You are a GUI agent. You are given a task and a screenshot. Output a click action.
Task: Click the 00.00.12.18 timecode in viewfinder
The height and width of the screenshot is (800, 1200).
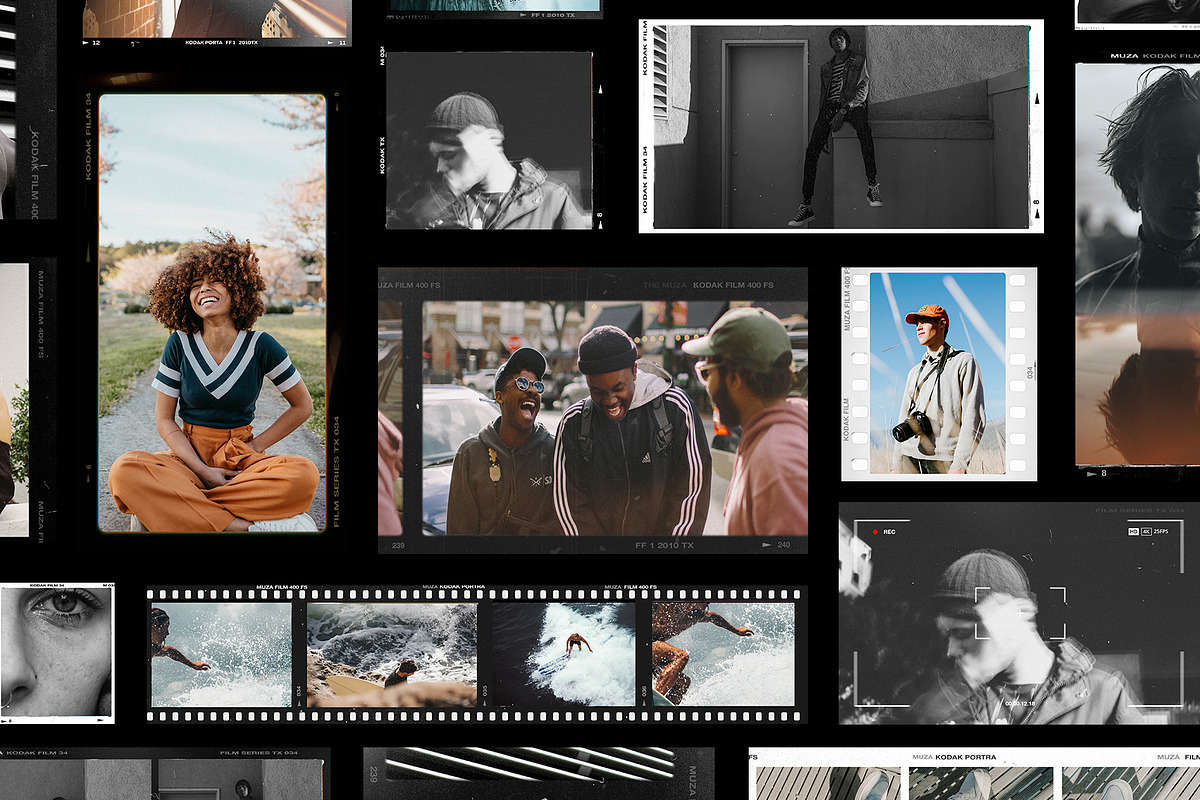coord(1019,703)
